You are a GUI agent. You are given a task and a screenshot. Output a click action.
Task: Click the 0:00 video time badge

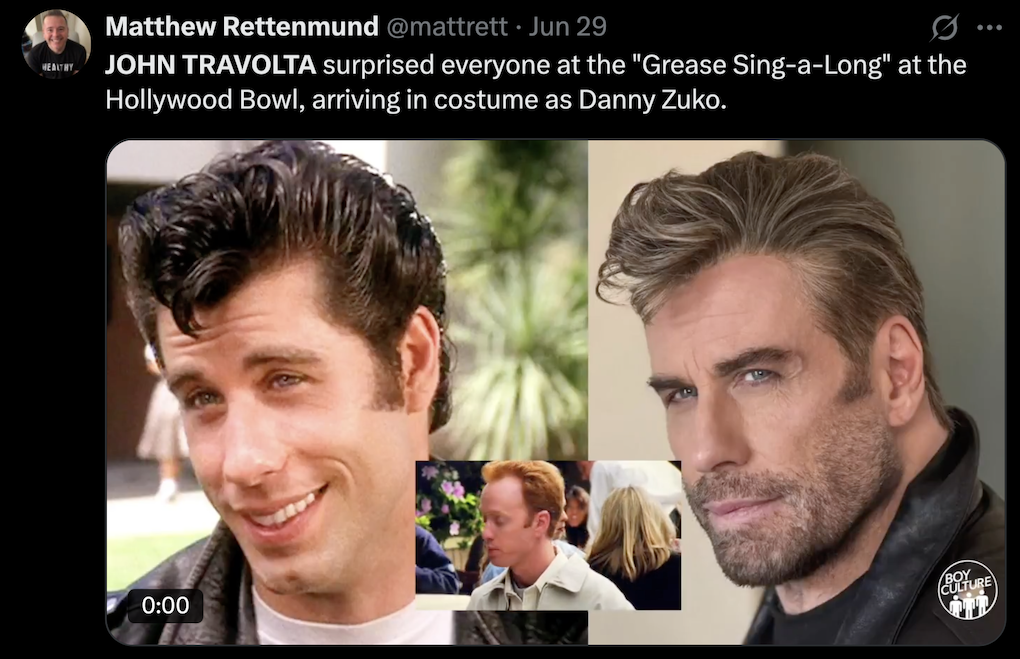[x=165, y=605]
